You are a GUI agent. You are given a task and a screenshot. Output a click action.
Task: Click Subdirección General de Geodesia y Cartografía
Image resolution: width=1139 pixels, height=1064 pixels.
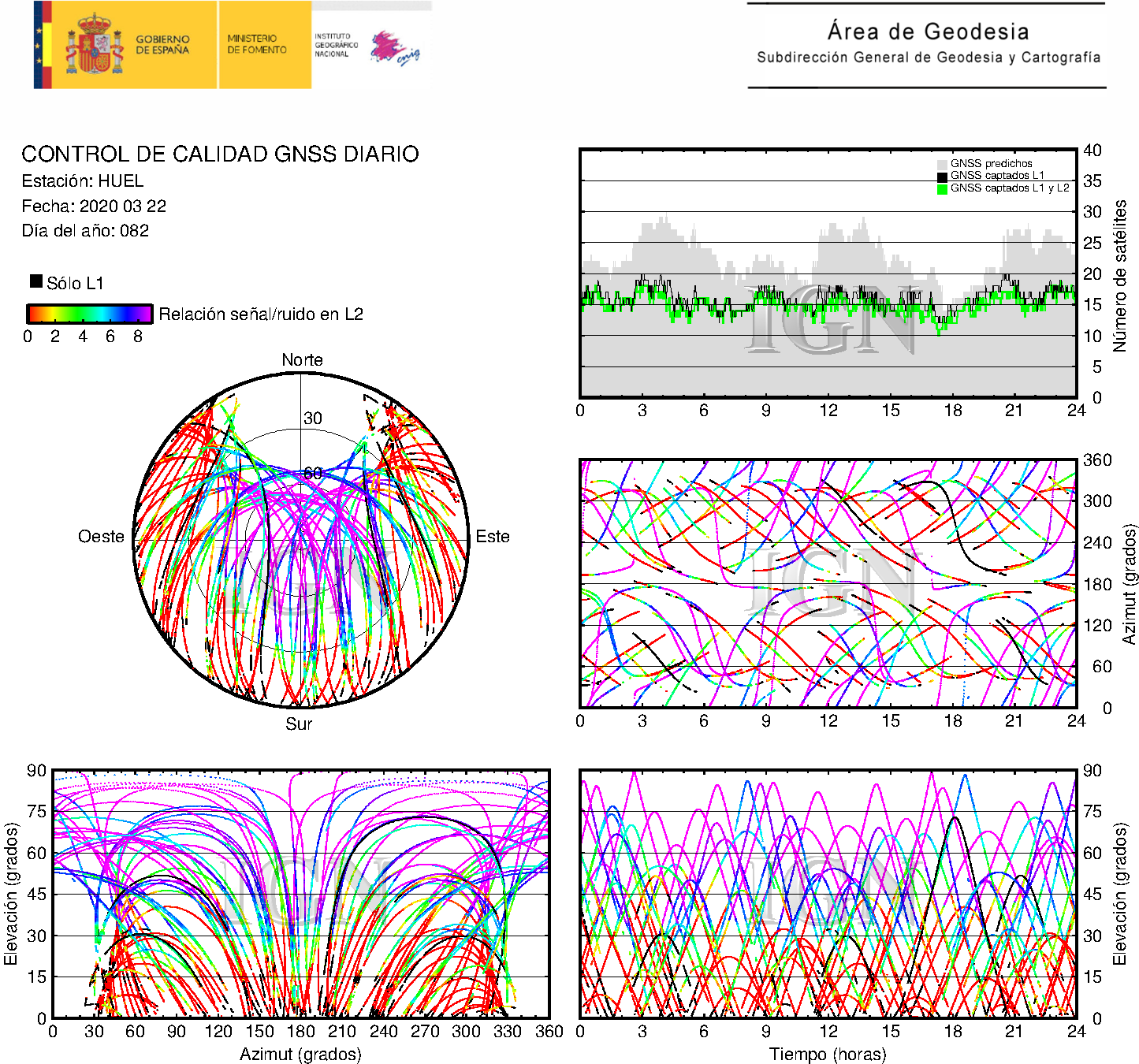pos(928,58)
